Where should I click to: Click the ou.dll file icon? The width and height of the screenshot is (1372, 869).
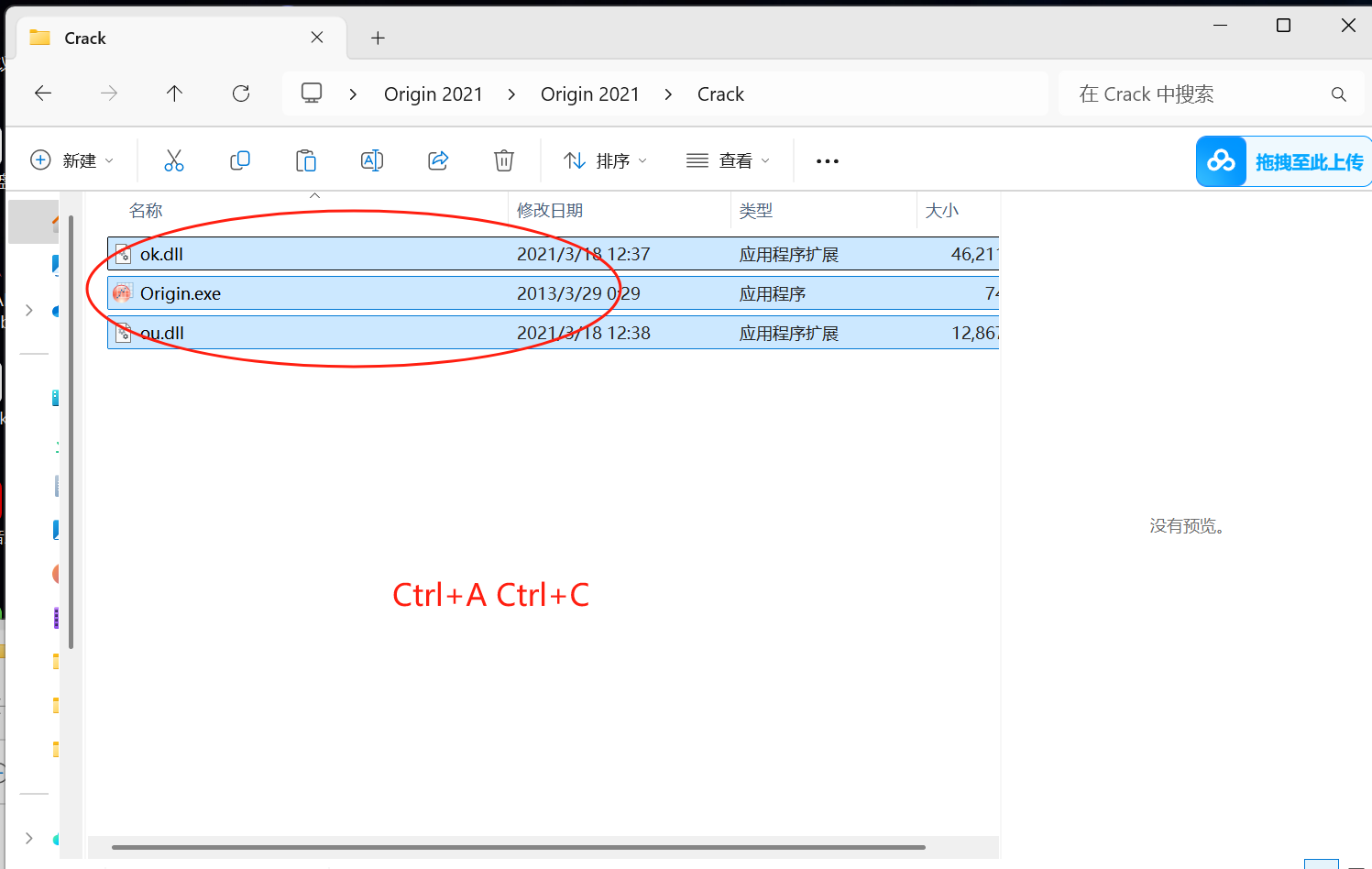[123, 333]
